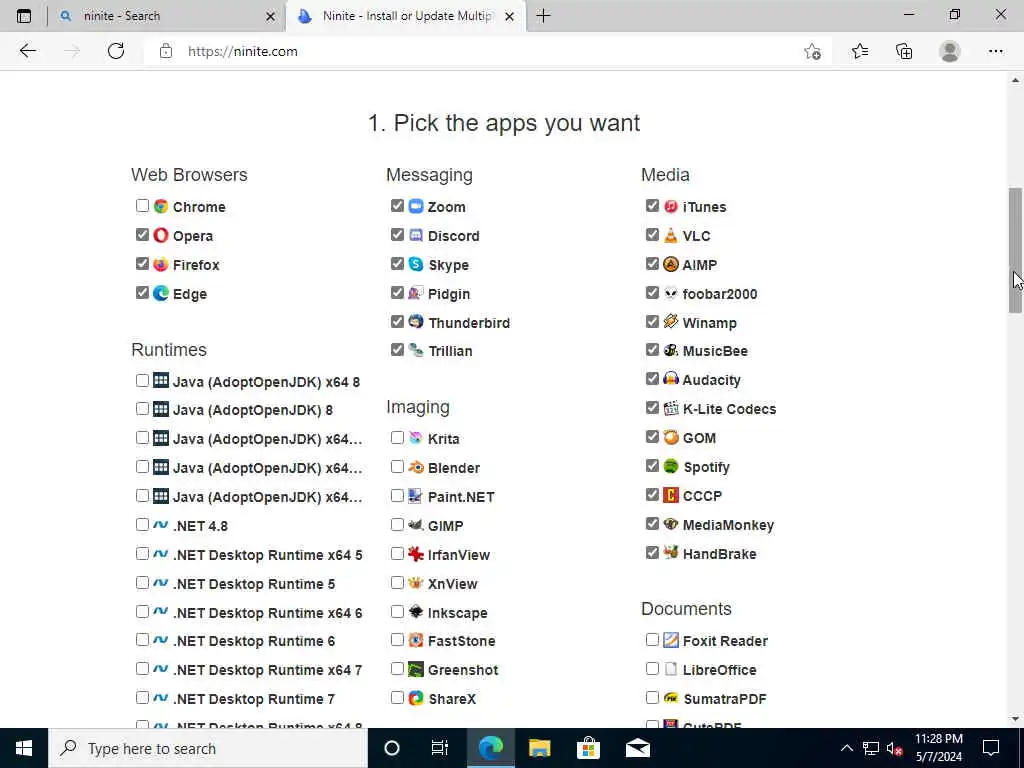The width and height of the screenshot is (1024, 768).
Task: Click the Thunderbird icon
Action: tap(416, 322)
